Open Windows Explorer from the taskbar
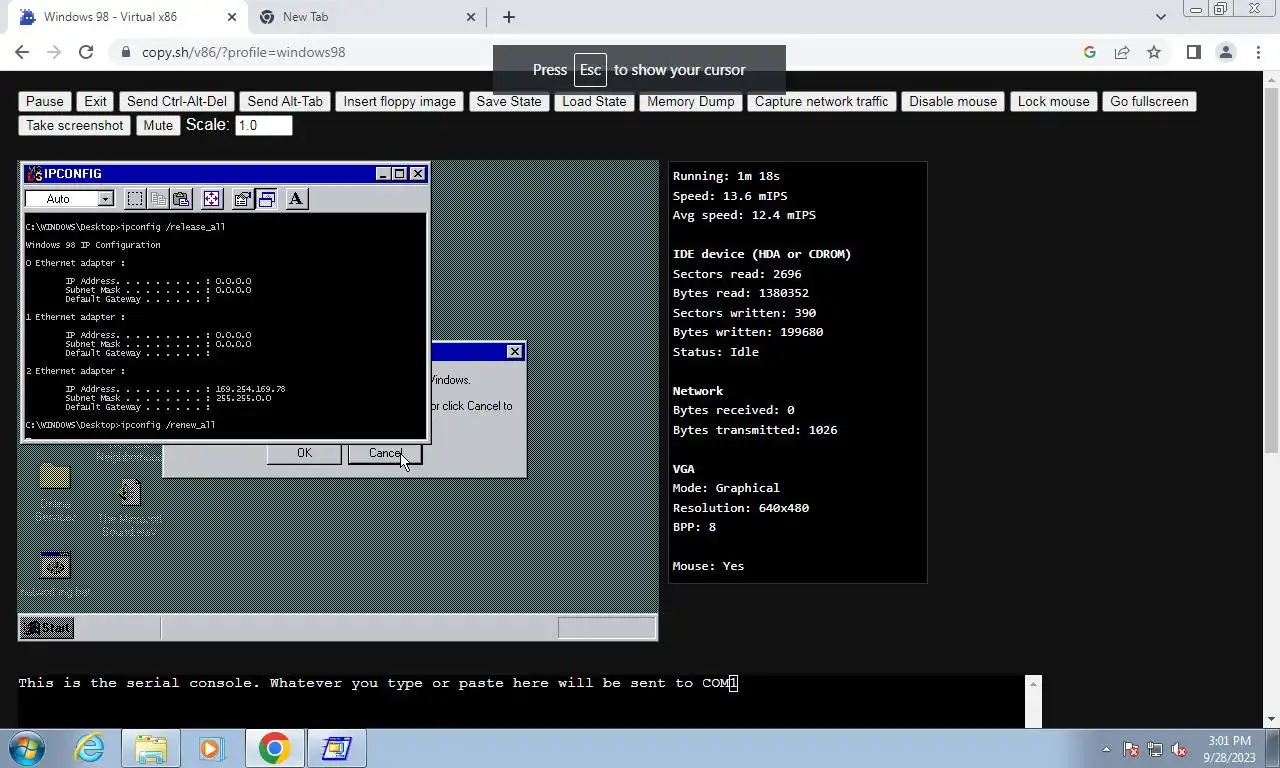 [x=151, y=748]
